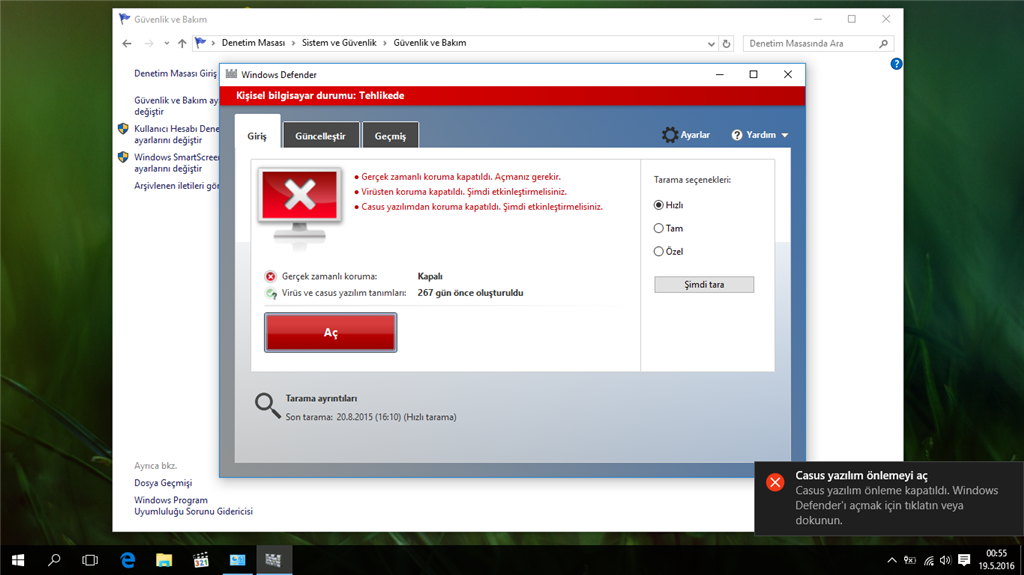Go back in Güvenlik ve Bakım window
The height and width of the screenshot is (575, 1024).
[127, 43]
